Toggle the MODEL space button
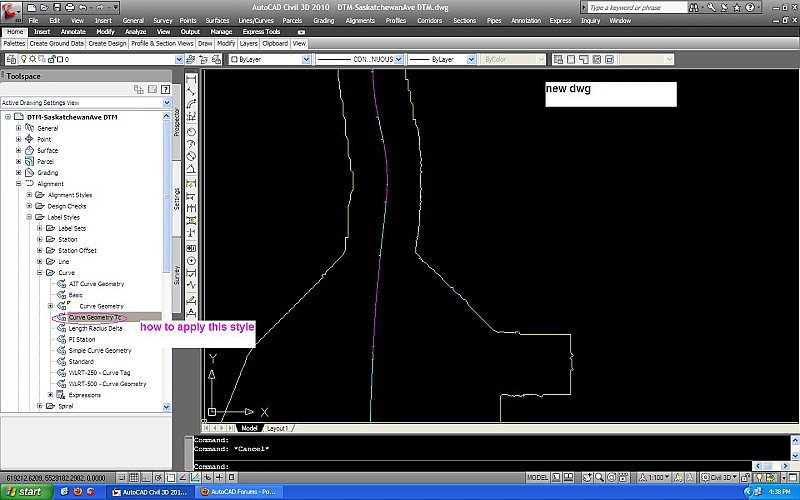Viewport: 800px width, 500px height. 537,478
